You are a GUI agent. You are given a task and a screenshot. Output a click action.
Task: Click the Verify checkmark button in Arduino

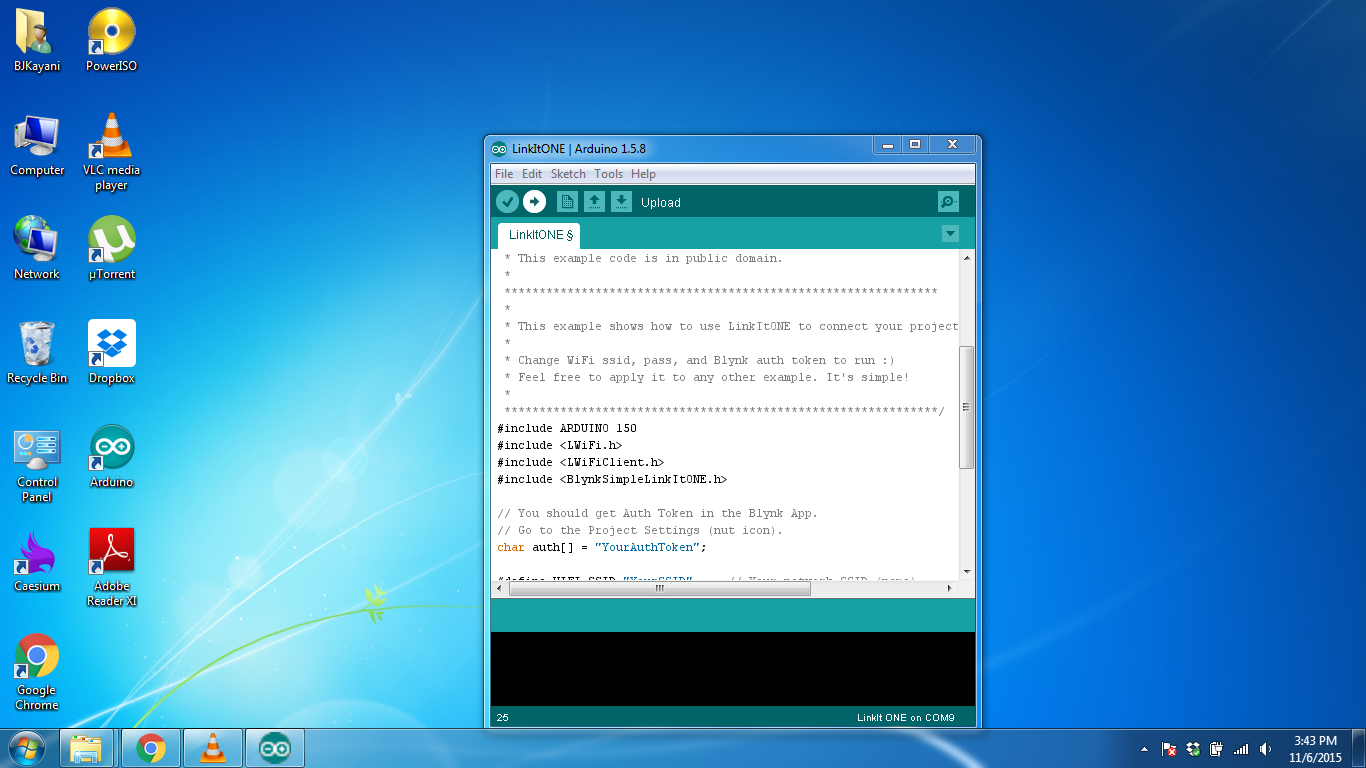click(x=508, y=202)
